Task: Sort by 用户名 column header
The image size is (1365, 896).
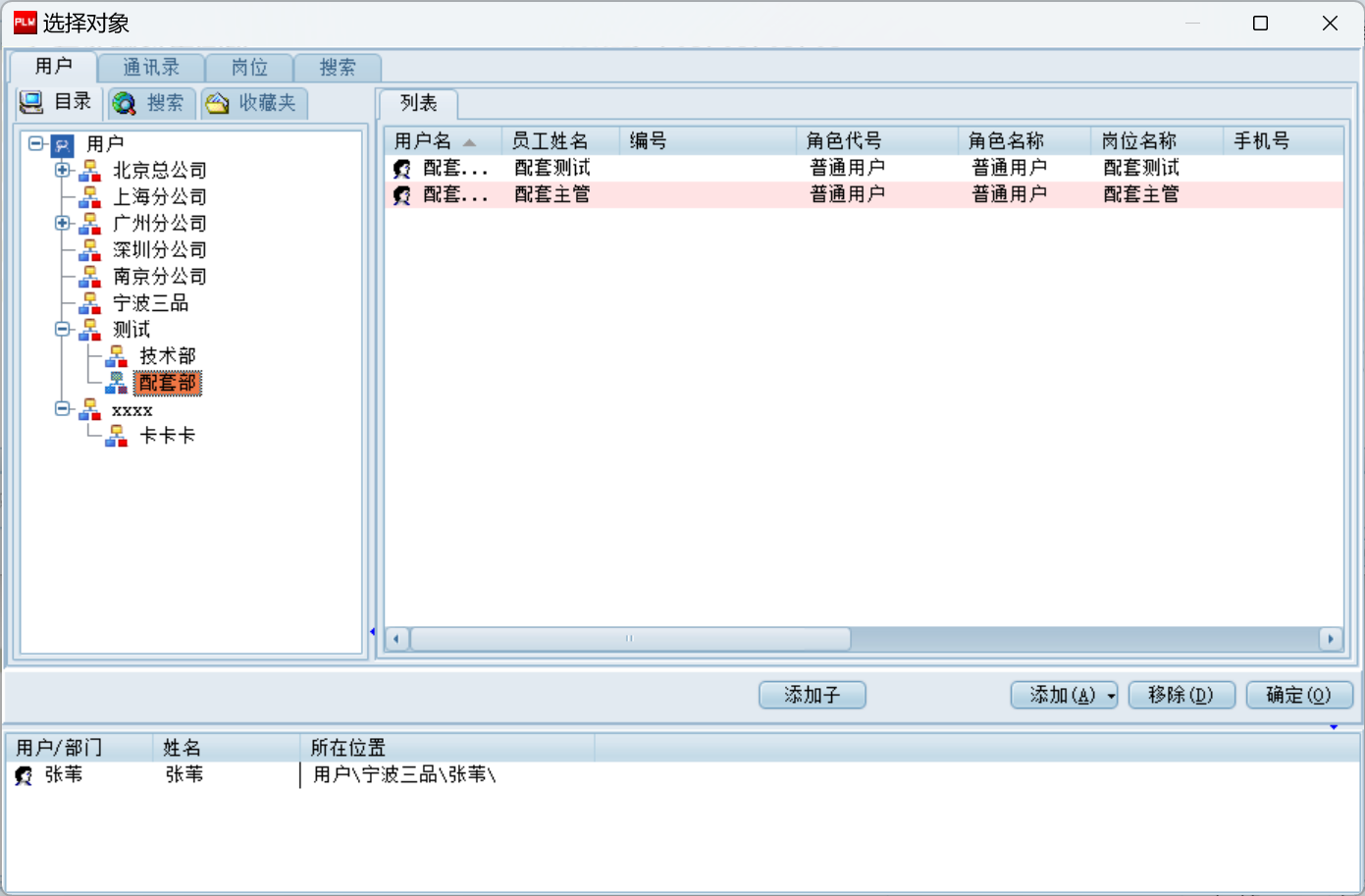Action: coord(443,141)
